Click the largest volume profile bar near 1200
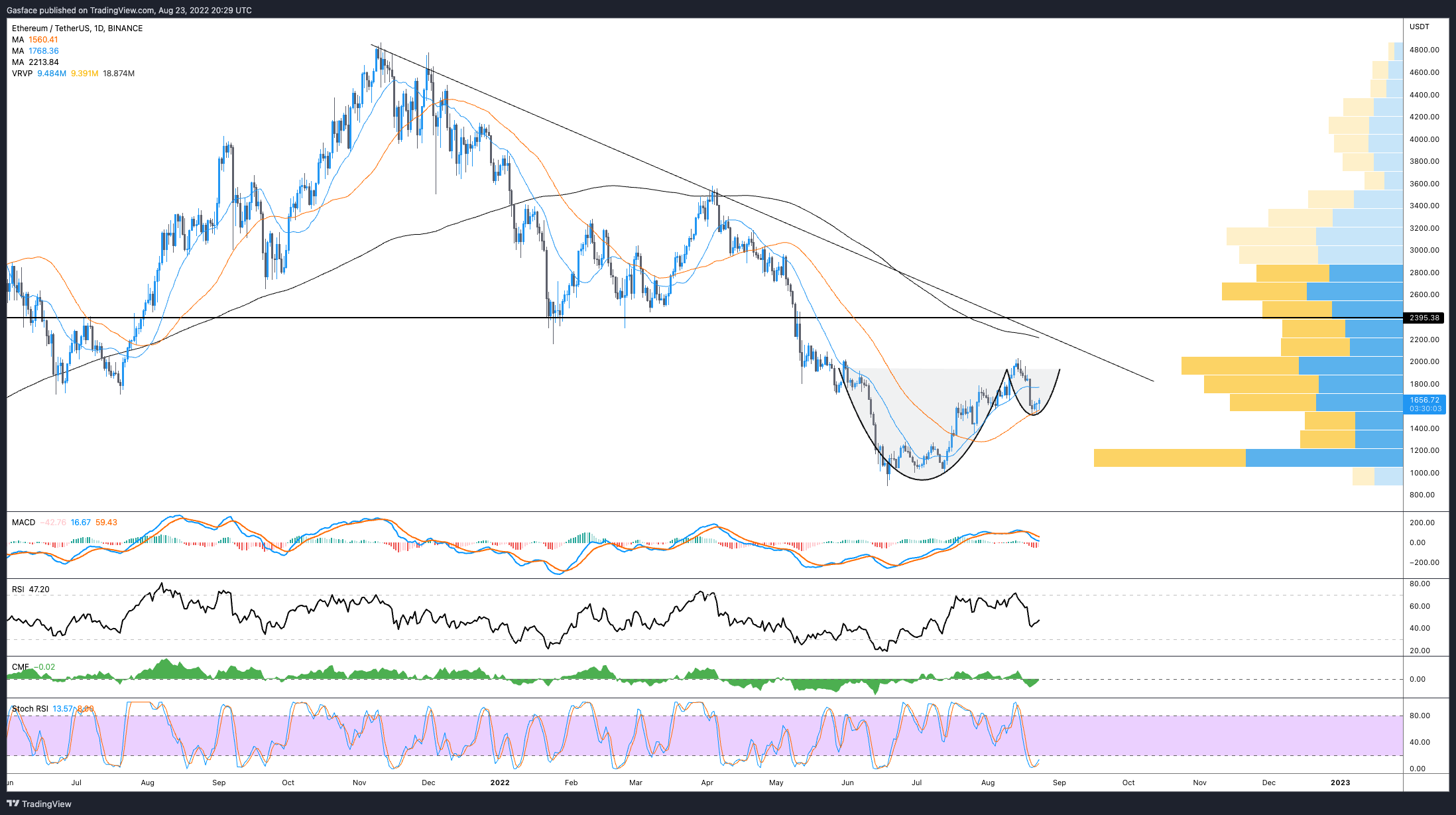This screenshot has width=1456, height=815. coord(1246,458)
